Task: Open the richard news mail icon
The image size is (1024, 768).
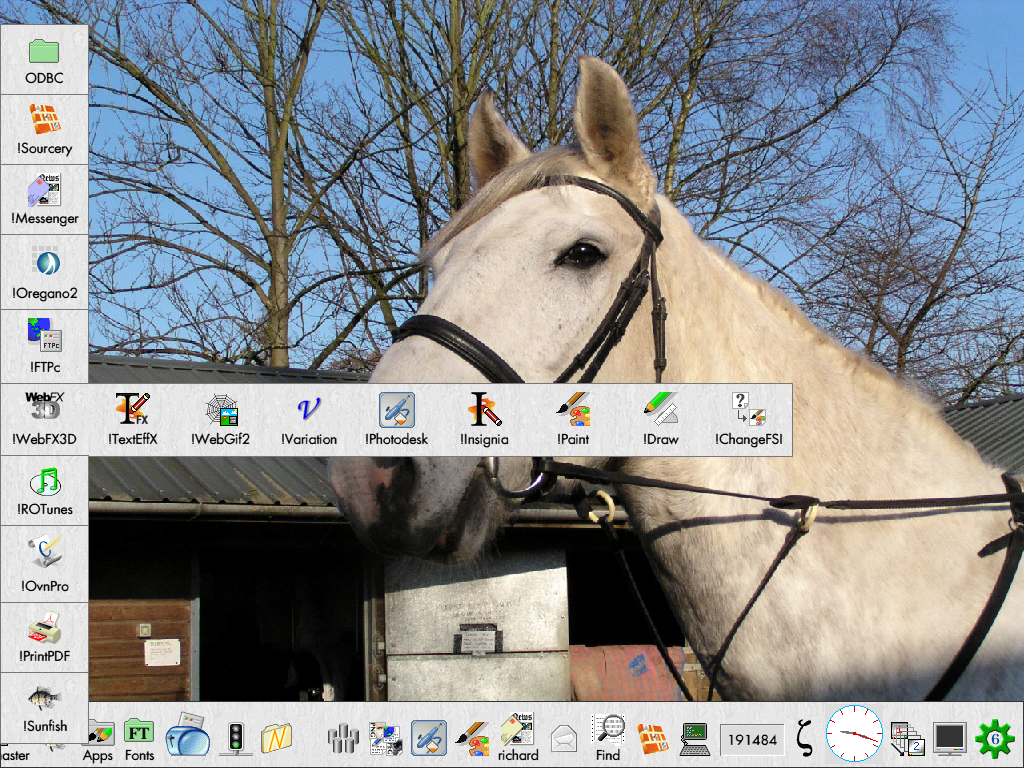Action: coord(518,738)
